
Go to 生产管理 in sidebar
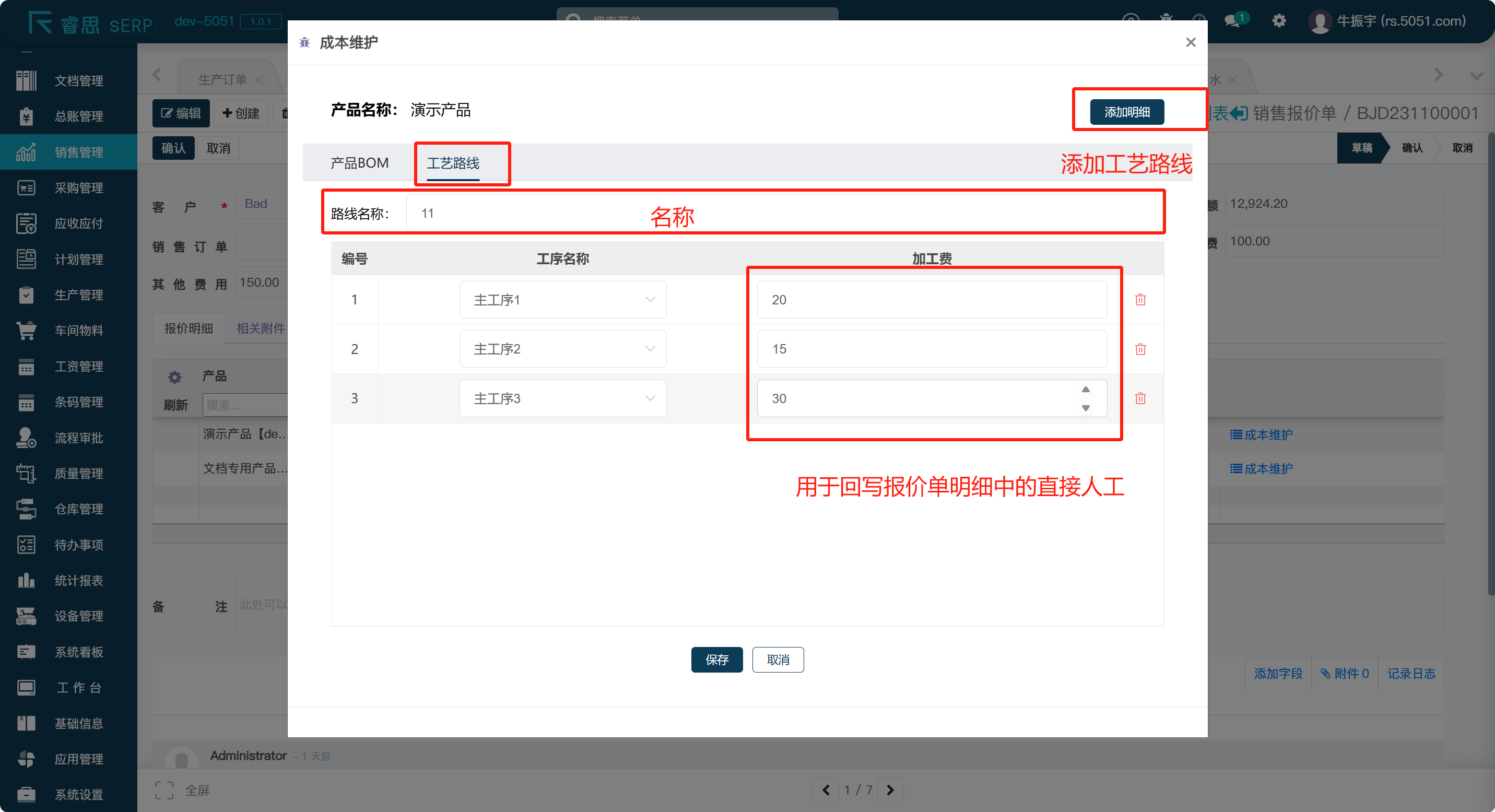tap(78, 295)
